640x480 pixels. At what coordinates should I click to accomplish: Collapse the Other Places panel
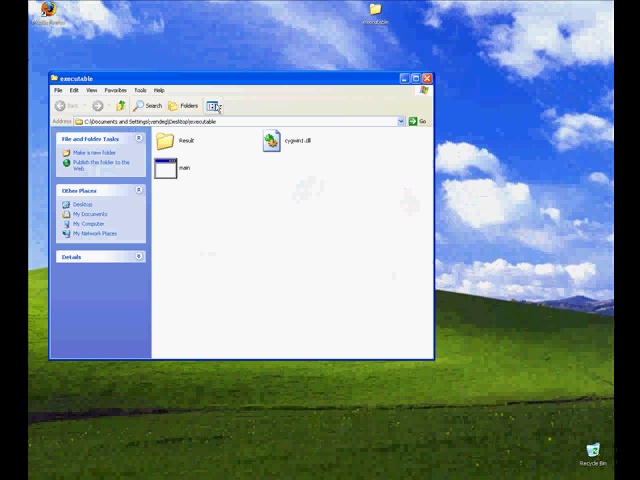(x=139, y=190)
